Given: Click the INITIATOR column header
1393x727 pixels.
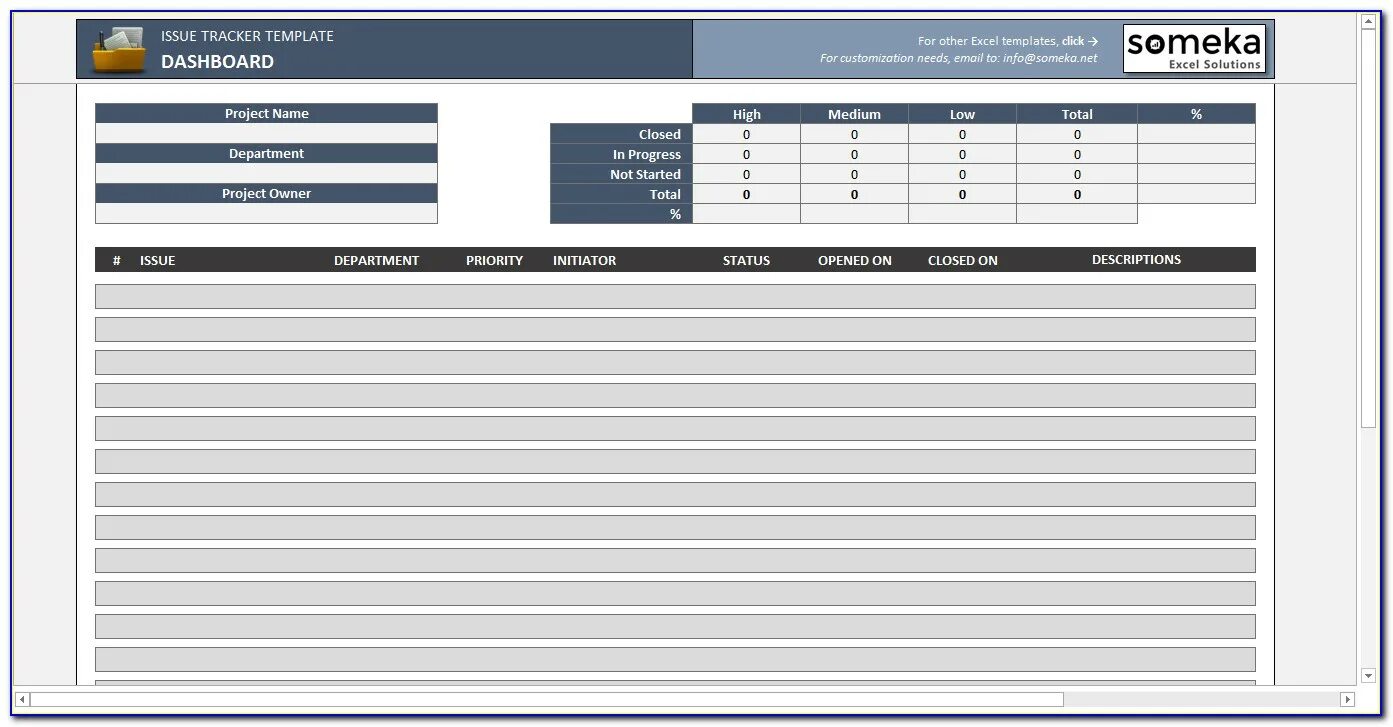Looking at the screenshot, I should (584, 260).
